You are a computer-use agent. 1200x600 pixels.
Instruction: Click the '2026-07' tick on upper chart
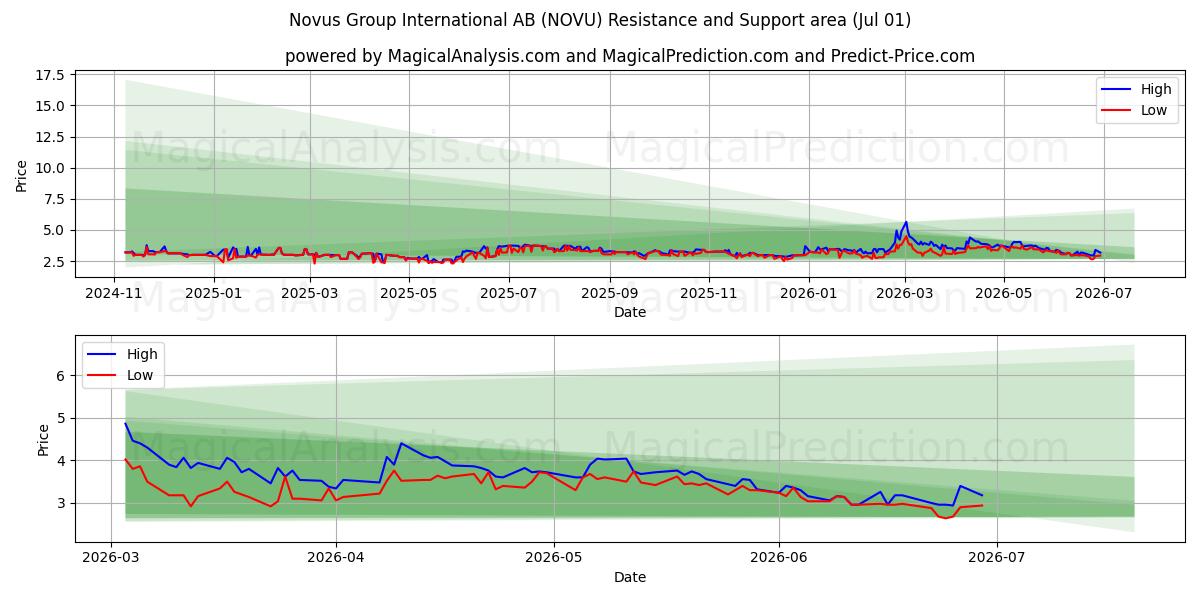point(1104,293)
